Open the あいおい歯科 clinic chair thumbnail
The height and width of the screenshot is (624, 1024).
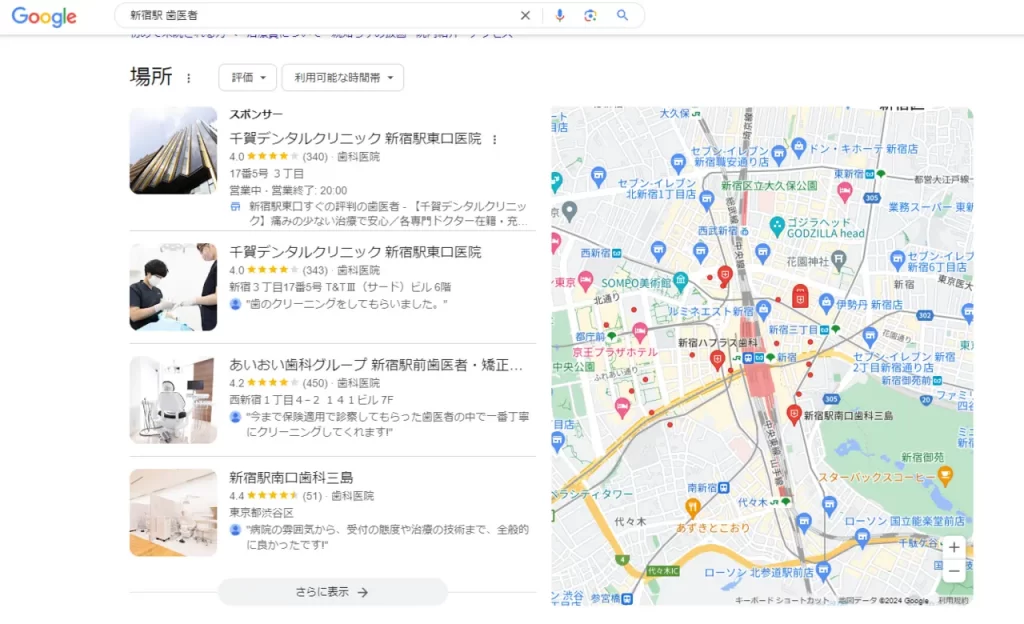(x=173, y=400)
